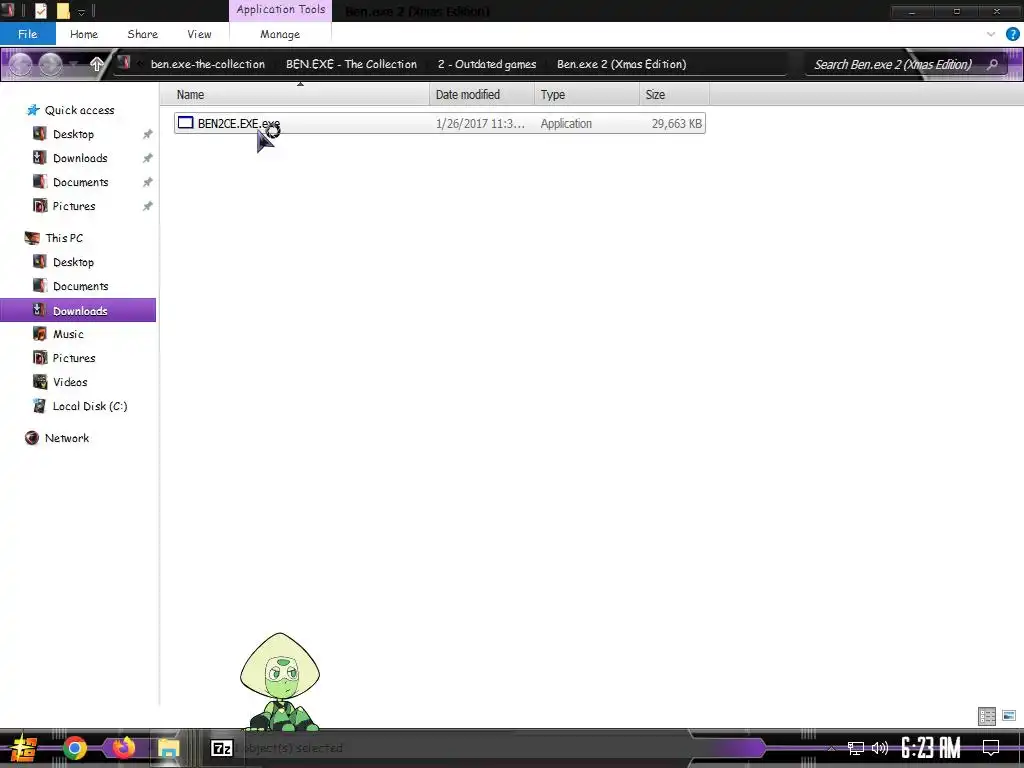This screenshot has width=1024, height=768.
Task: Switch to large icons view layout icon
Action: click(x=1009, y=716)
